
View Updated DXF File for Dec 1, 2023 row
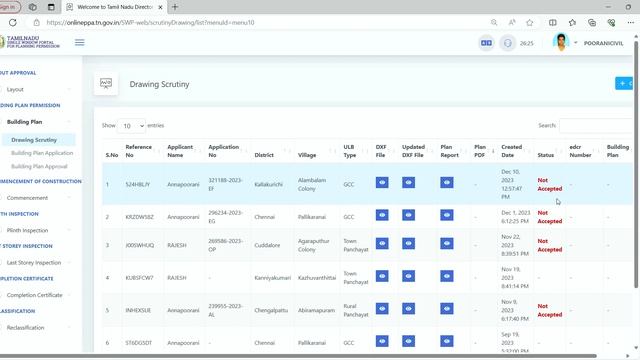(x=409, y=215)
